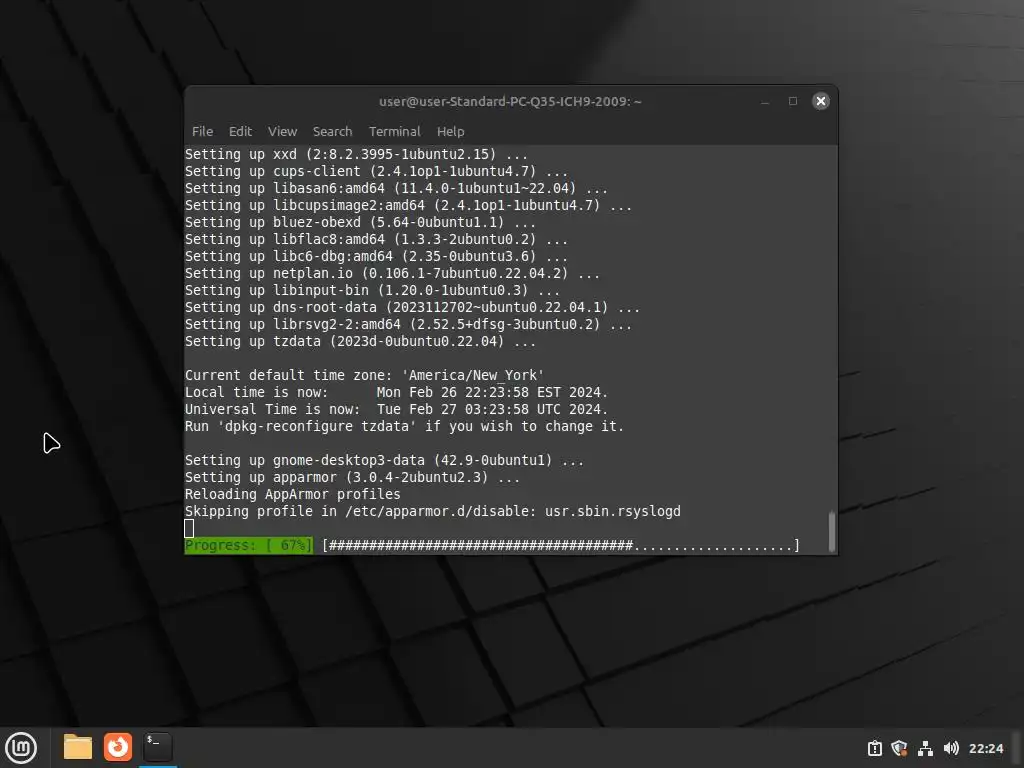Minimize the terminal window
This screenshot has height=768, width=1024.
(x=765, y=101)
